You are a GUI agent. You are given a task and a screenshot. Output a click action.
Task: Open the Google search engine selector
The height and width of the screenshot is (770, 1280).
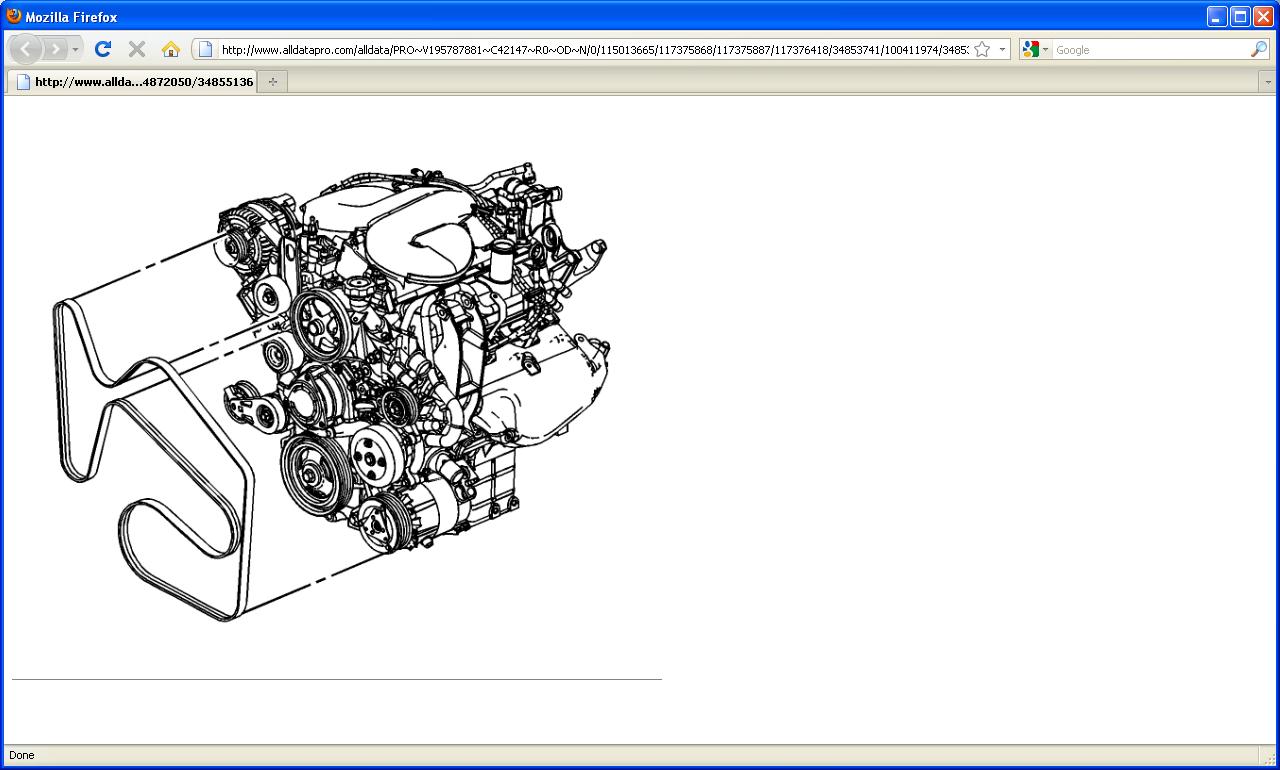(1034, 49)
